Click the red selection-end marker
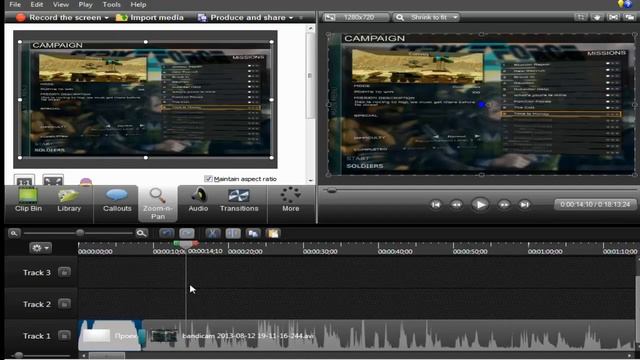 coord(196,244)
